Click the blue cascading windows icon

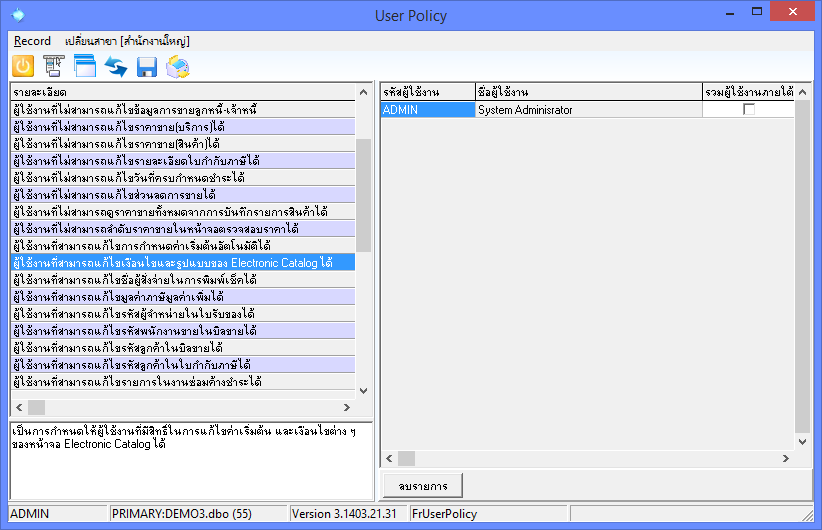[84, 67]
